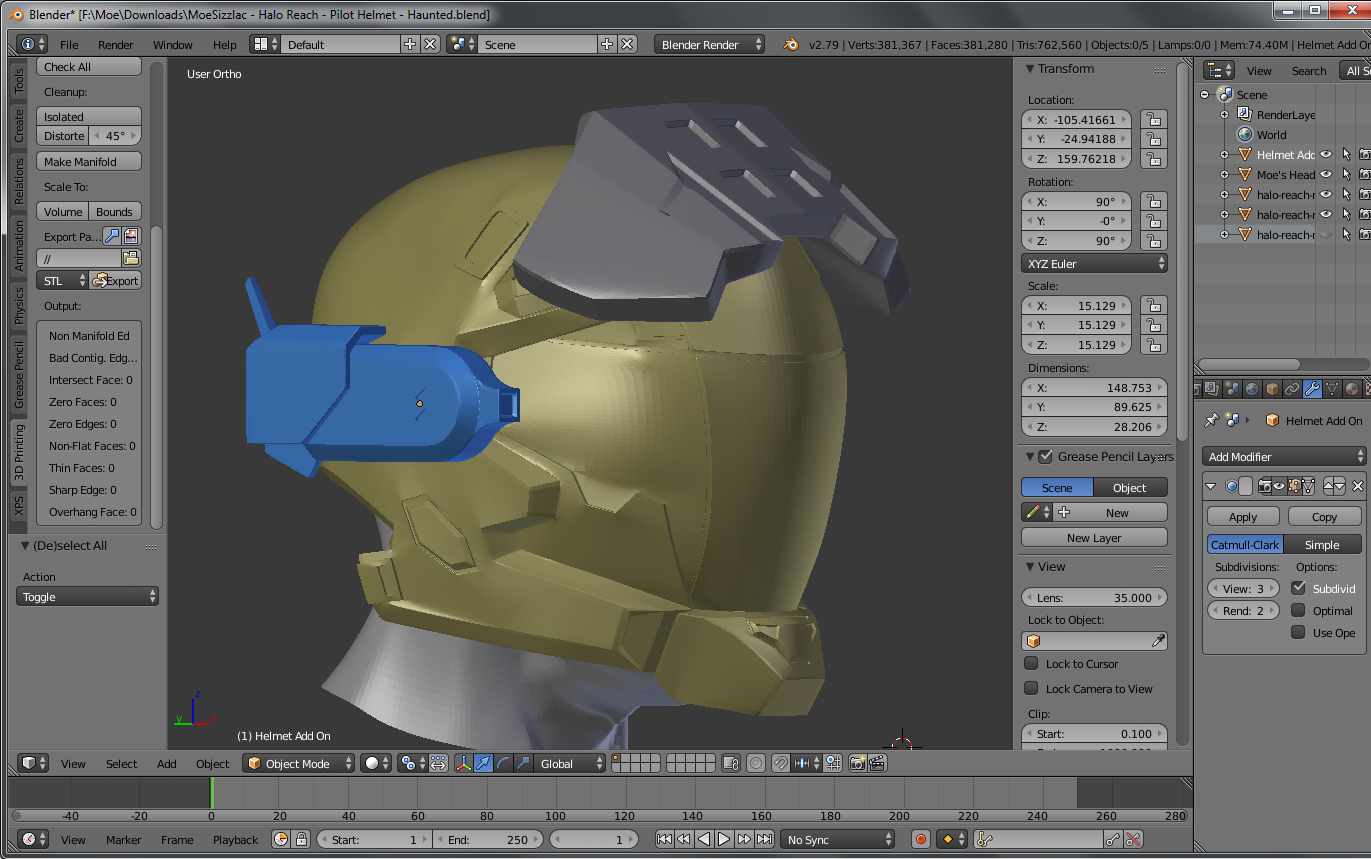Remove the subdivision modifier with X

tap(1357, 486)
